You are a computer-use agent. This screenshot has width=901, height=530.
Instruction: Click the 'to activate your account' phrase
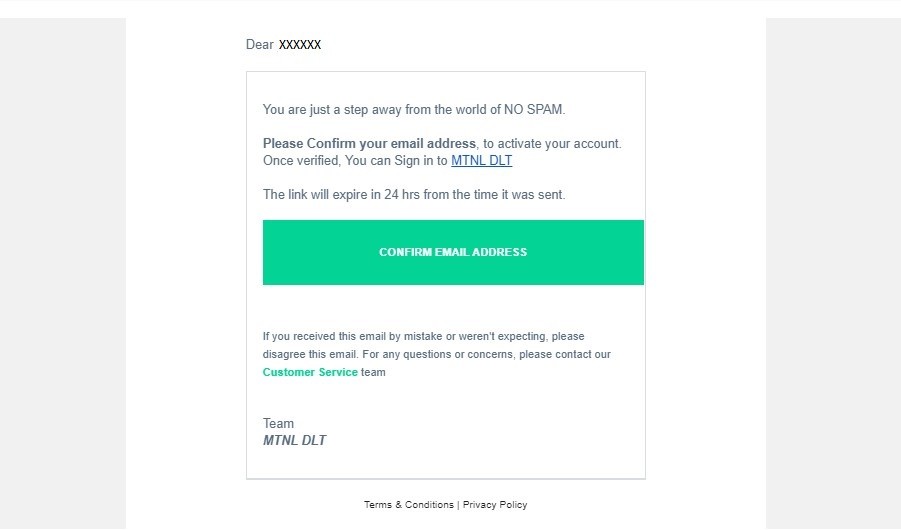click(552, 143)
